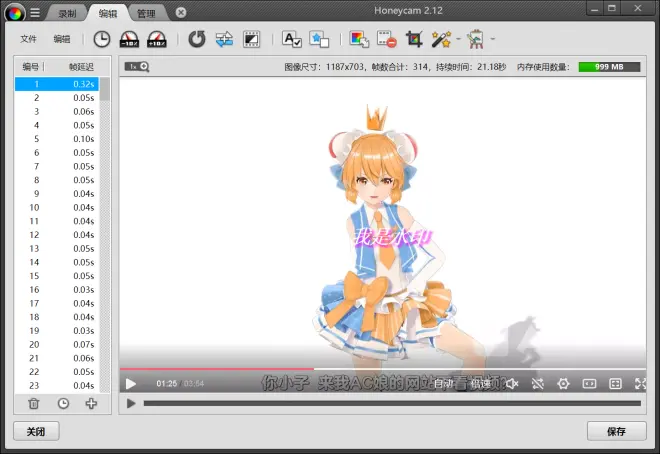
Task: Click the clock frame delay toolbar icon
Action: tap(101, 39)
